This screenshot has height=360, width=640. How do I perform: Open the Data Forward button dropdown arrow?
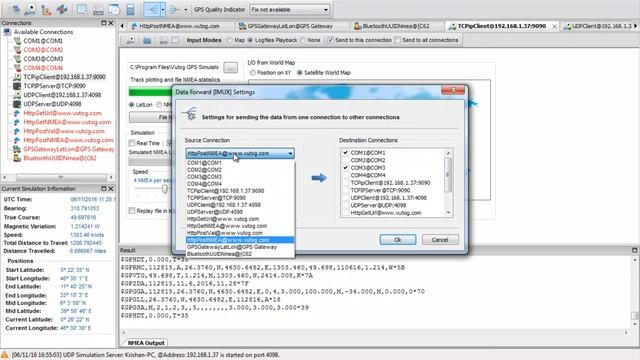pos(163,9)
